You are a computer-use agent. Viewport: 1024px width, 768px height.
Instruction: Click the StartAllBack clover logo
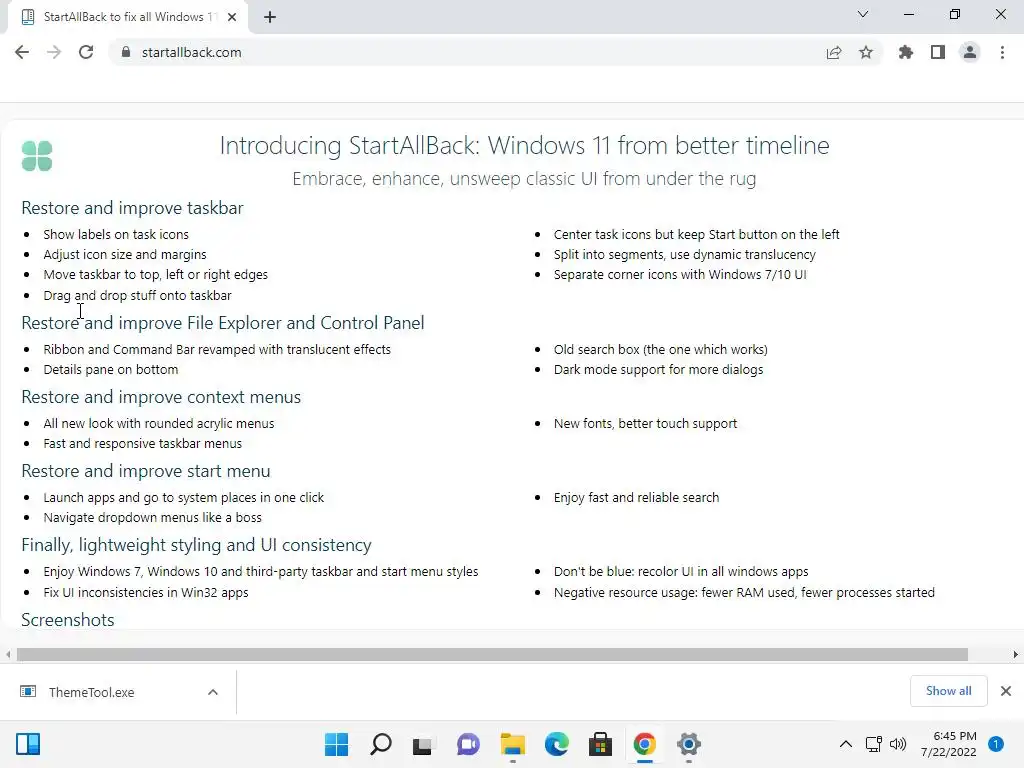coord(37,155)
